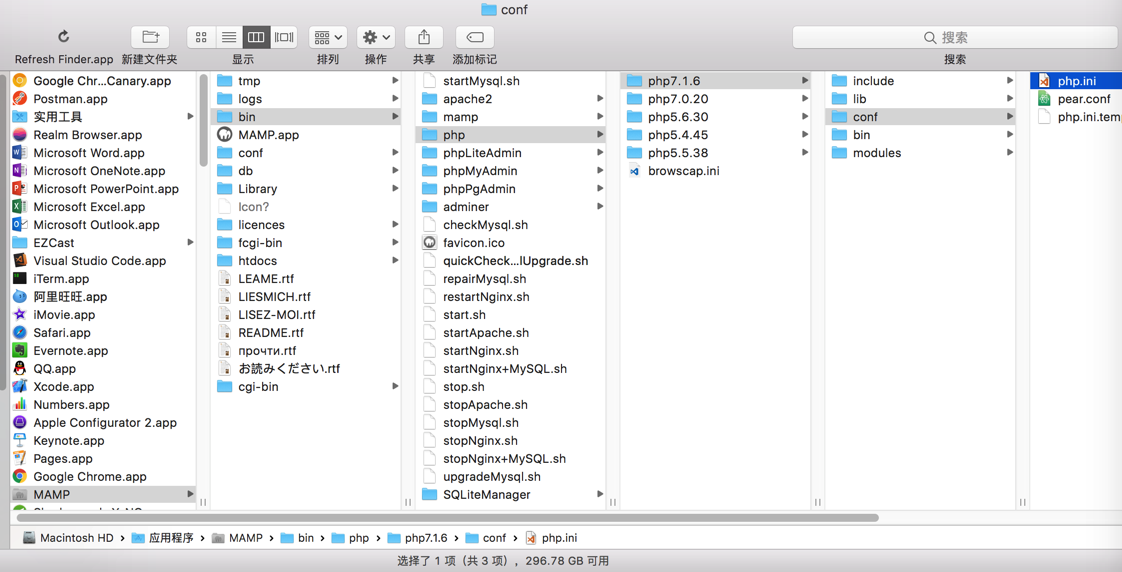Image resolution: width=1122 pixels, height=572 pixels.
Task: Select the Postman.app icon
Action: coord(20,99)
